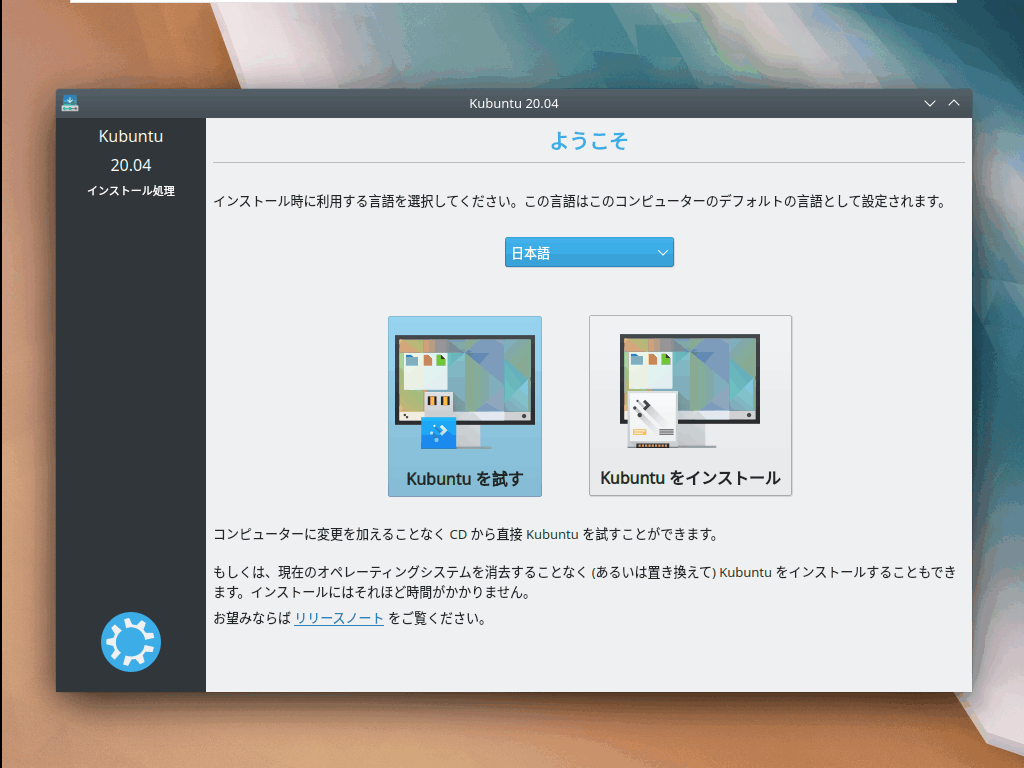The height and width of the screenshot is (768, 1024).
Task: Maximize the Kubuntu 20.04 window
Action: tap(954, 103)
